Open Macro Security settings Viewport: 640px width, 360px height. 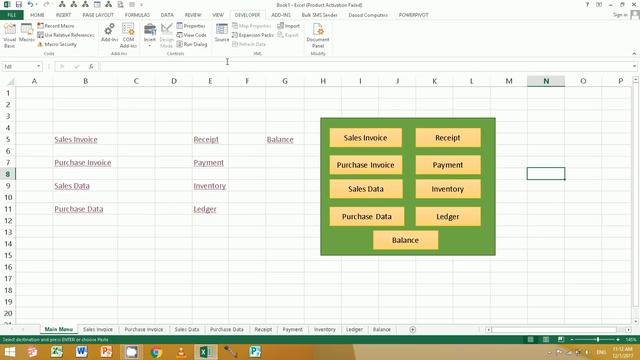(57, 44)
